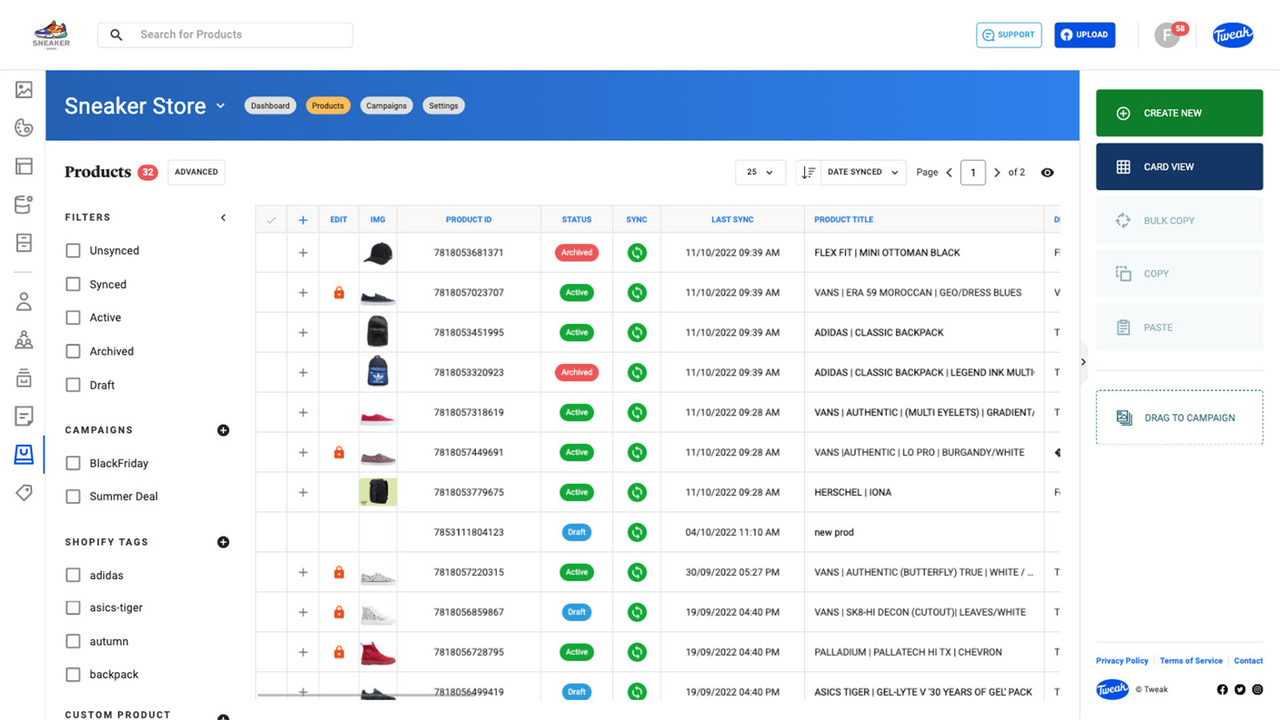Open the Privacy Policy link
The image size is (1280, 720).
tap(1121, 660)
